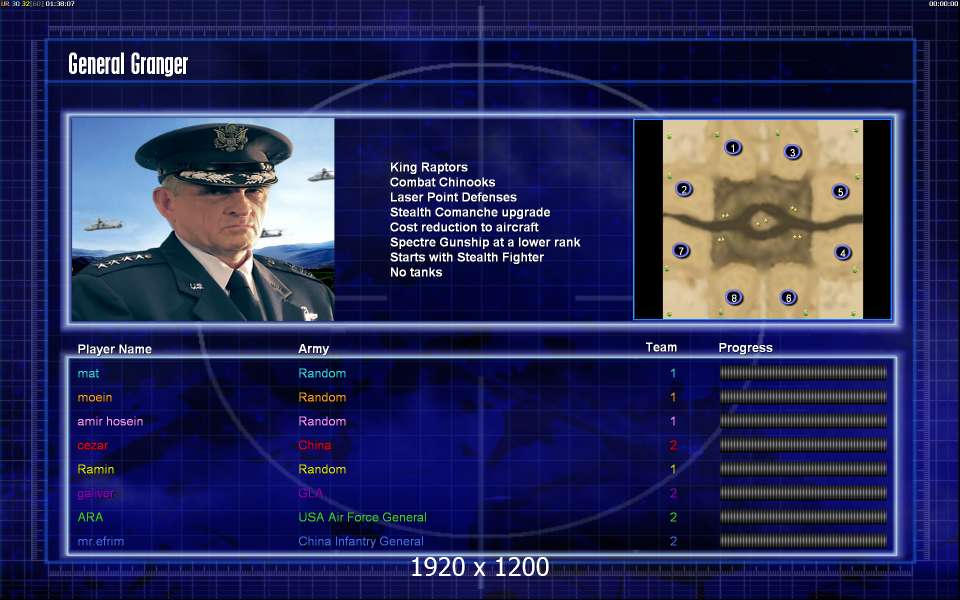Select player name mr.efrim
The width and height of the screenshot is (960, 600).
[100, 541]
